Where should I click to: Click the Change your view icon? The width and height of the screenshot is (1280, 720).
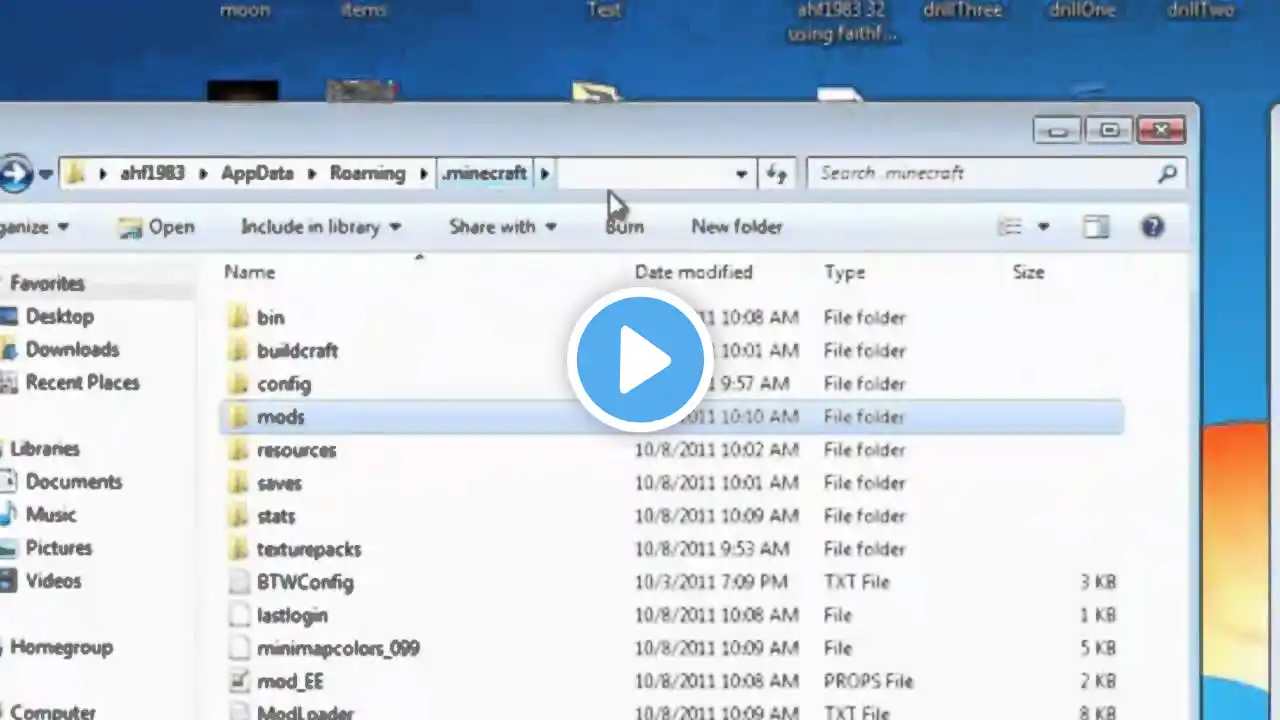[1011, 227]
